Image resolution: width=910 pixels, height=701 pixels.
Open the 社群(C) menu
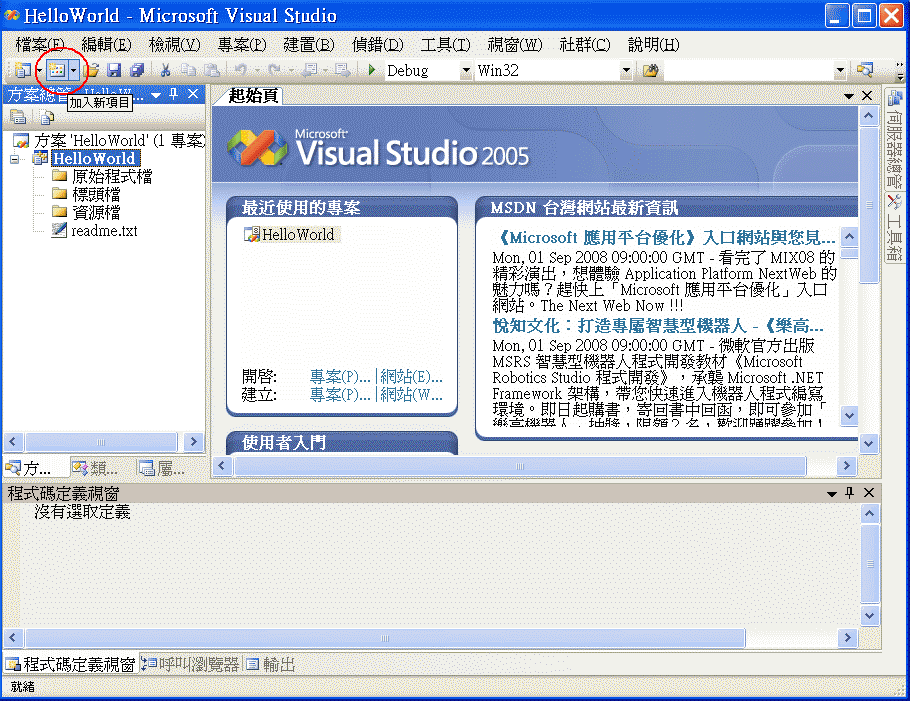coord(585,45)
